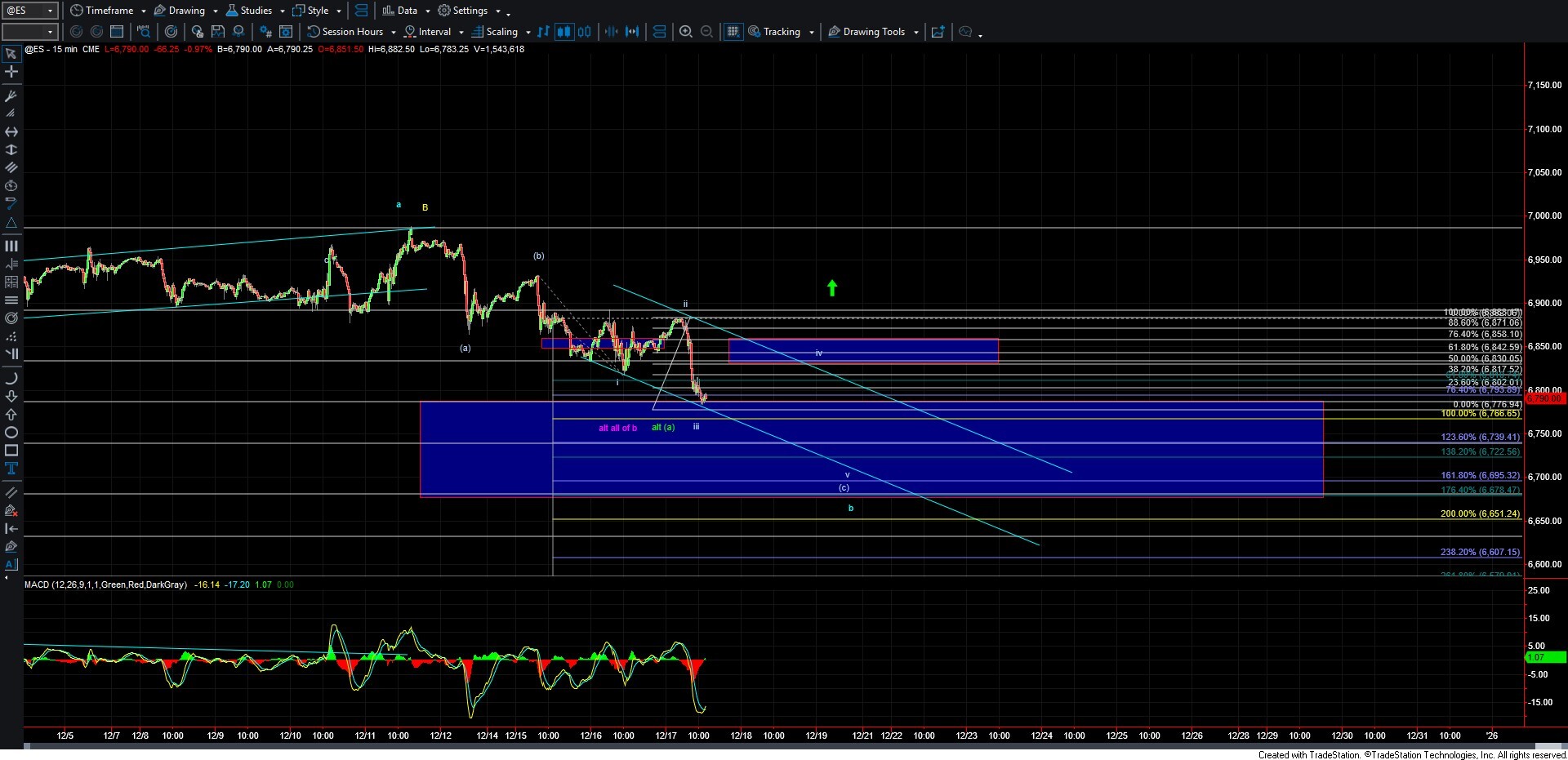The height and width of the screenshot is (760, 1568).
Task: Select the up arrow drawing tool
Action: (11, 415)
